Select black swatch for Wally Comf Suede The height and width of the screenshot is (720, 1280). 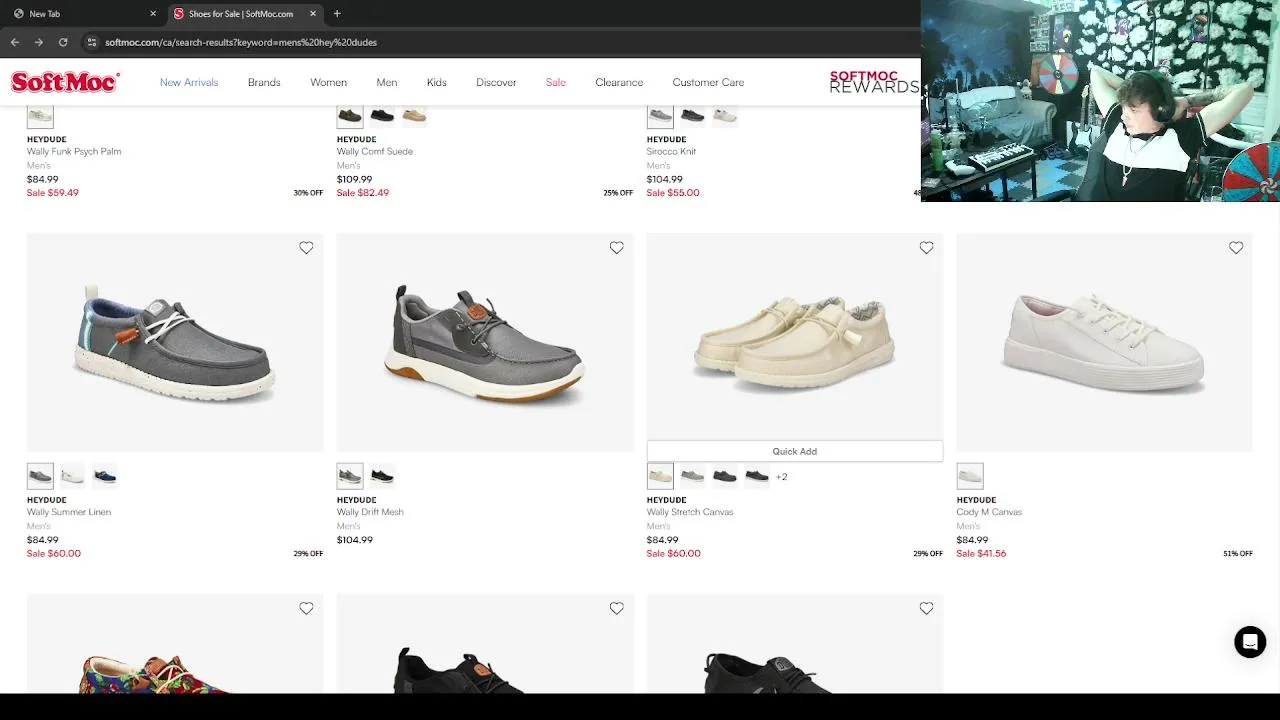pos(382,116)
